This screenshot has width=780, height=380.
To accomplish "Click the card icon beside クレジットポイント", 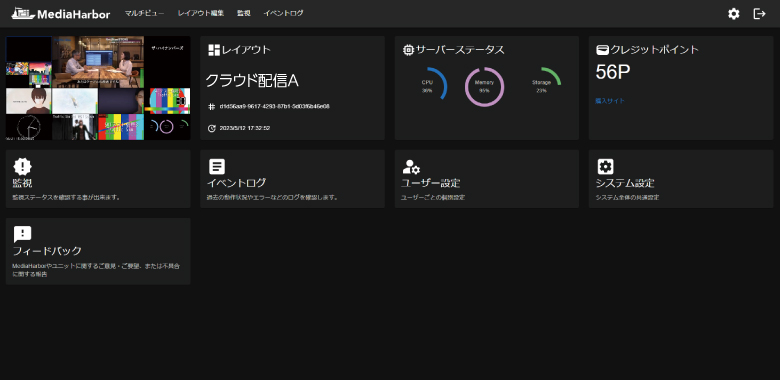I will (x=602, y=50).
